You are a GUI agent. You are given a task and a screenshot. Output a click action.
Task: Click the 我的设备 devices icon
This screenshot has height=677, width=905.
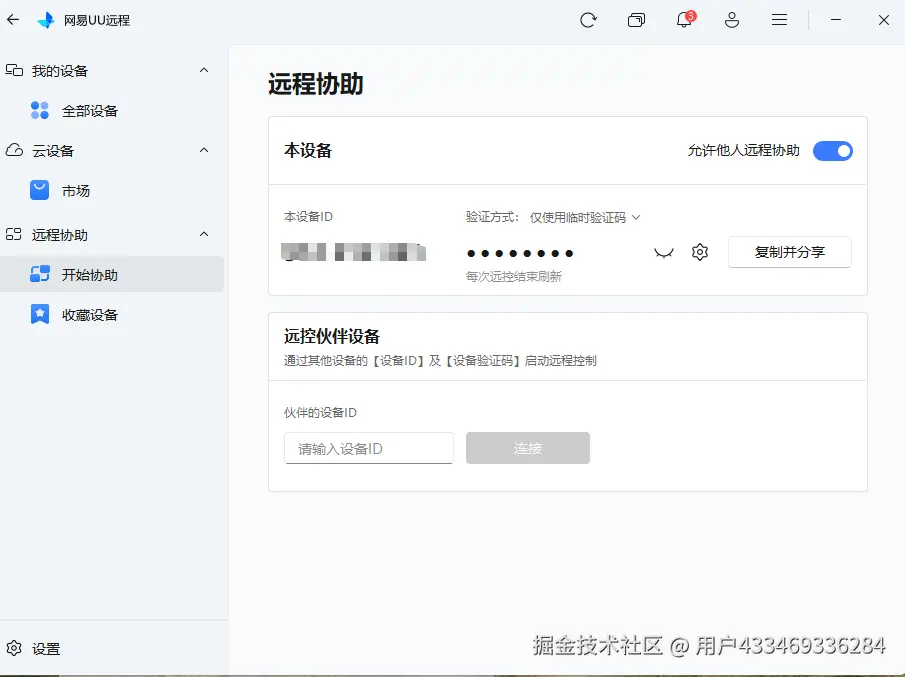tap(14, 70)
